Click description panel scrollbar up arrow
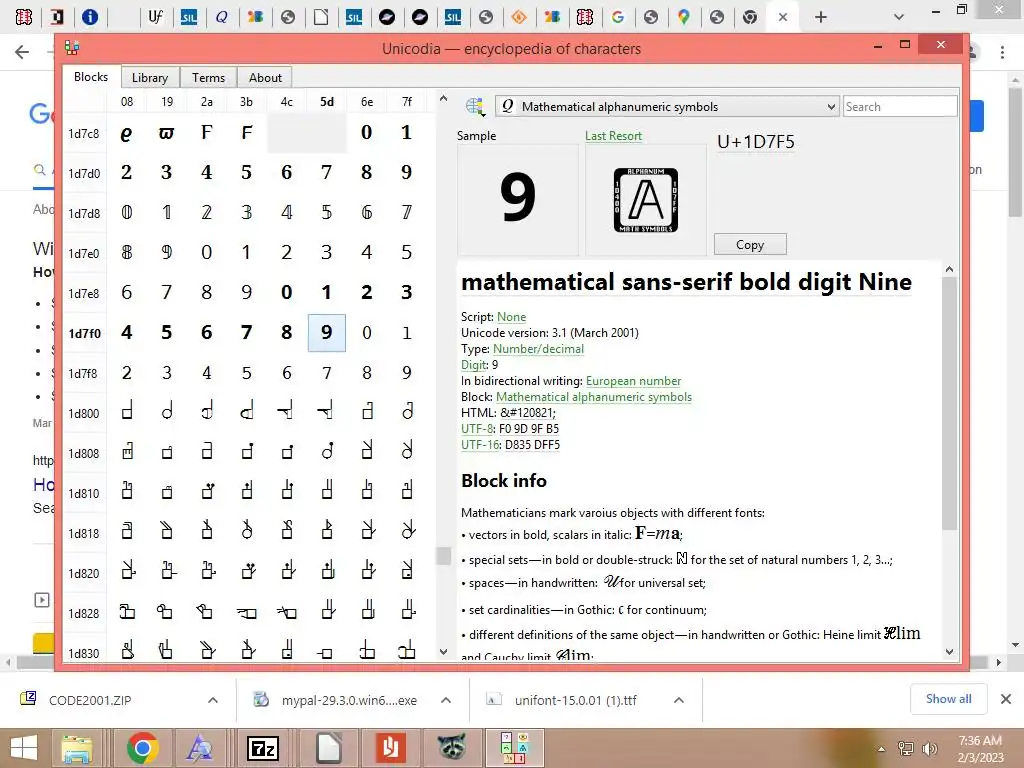Image resolution: width=1024 pixels, height=768 pixels. click(950, 269)
